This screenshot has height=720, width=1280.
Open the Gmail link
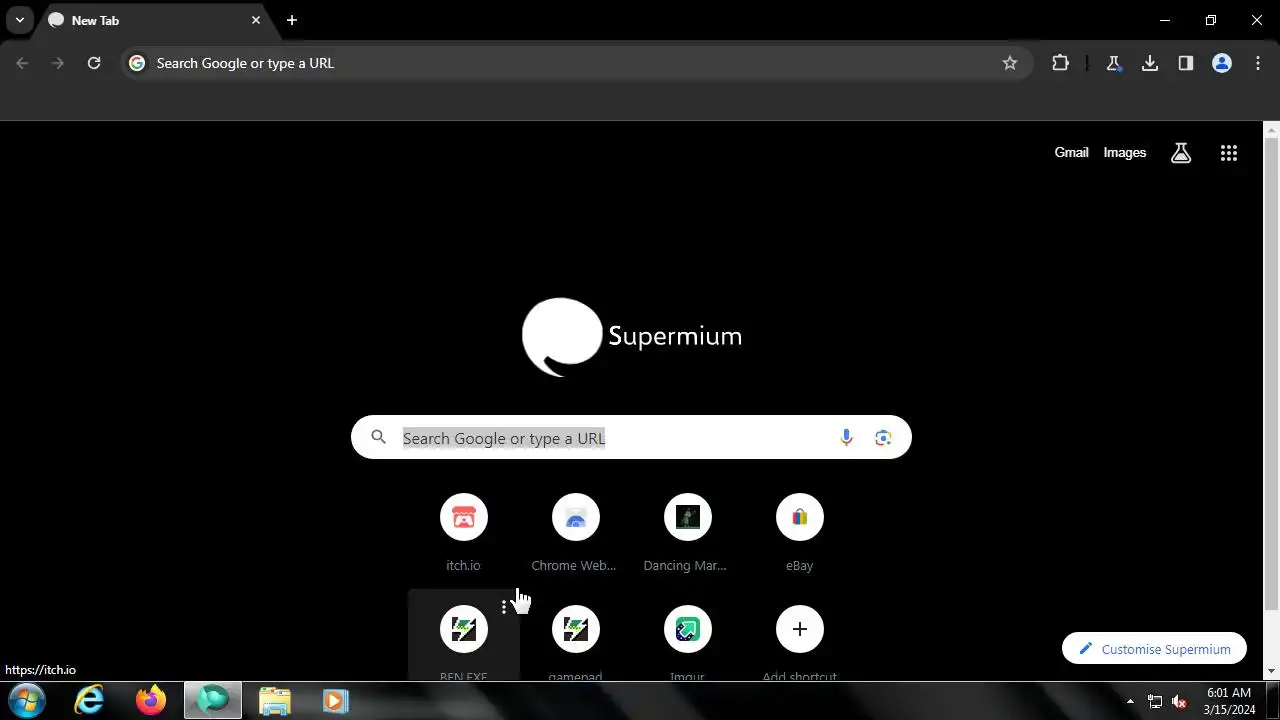pos(1071,152)
